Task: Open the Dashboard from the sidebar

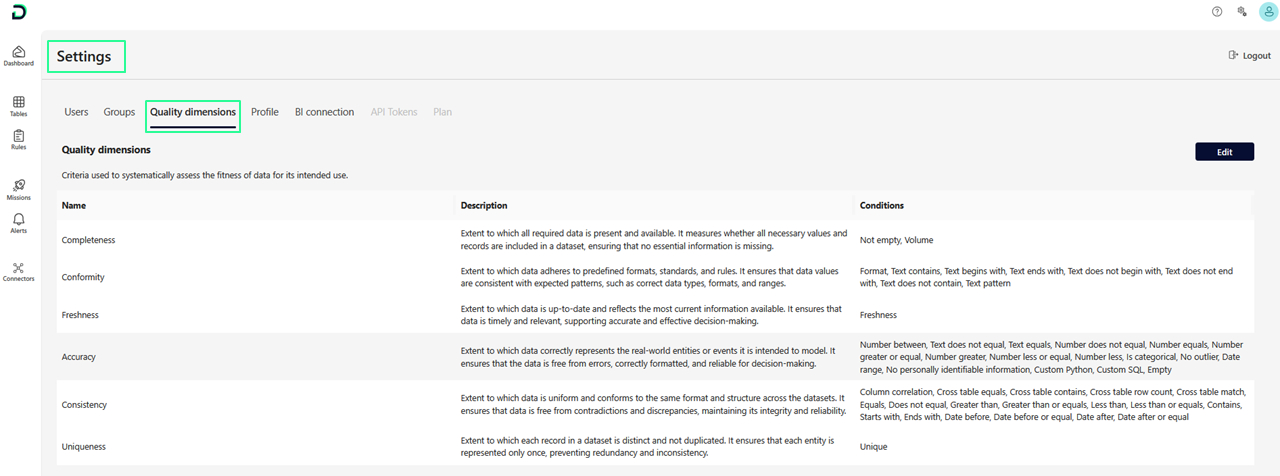Action: tap(18, 55)
